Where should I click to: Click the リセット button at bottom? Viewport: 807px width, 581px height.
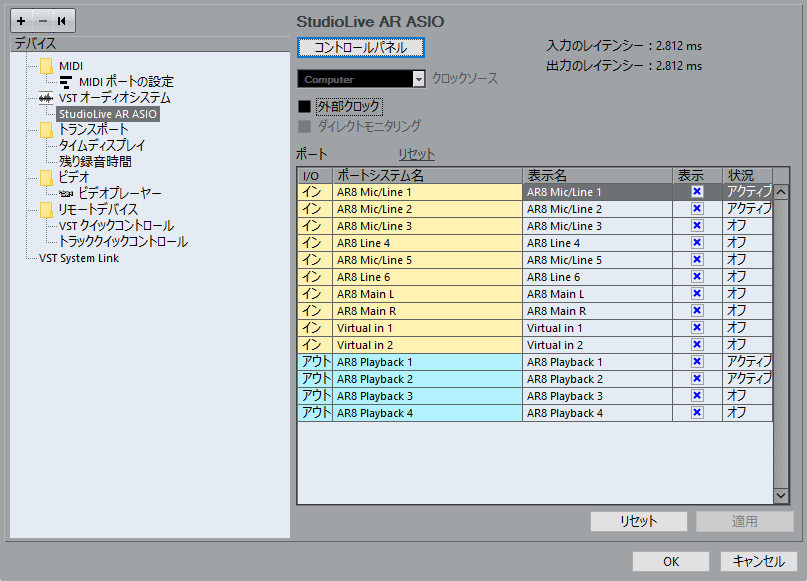(639, 521)
